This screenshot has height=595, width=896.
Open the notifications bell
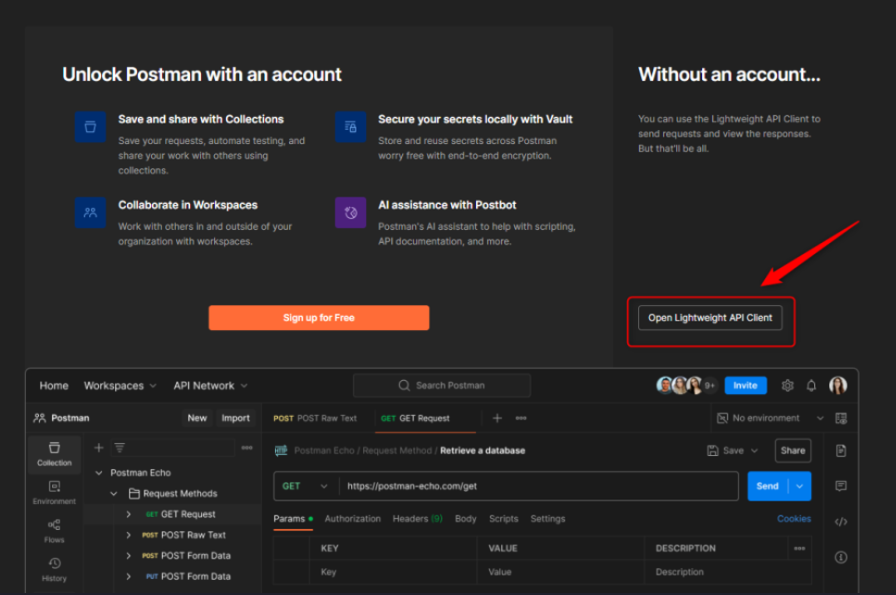pos(811,385)
